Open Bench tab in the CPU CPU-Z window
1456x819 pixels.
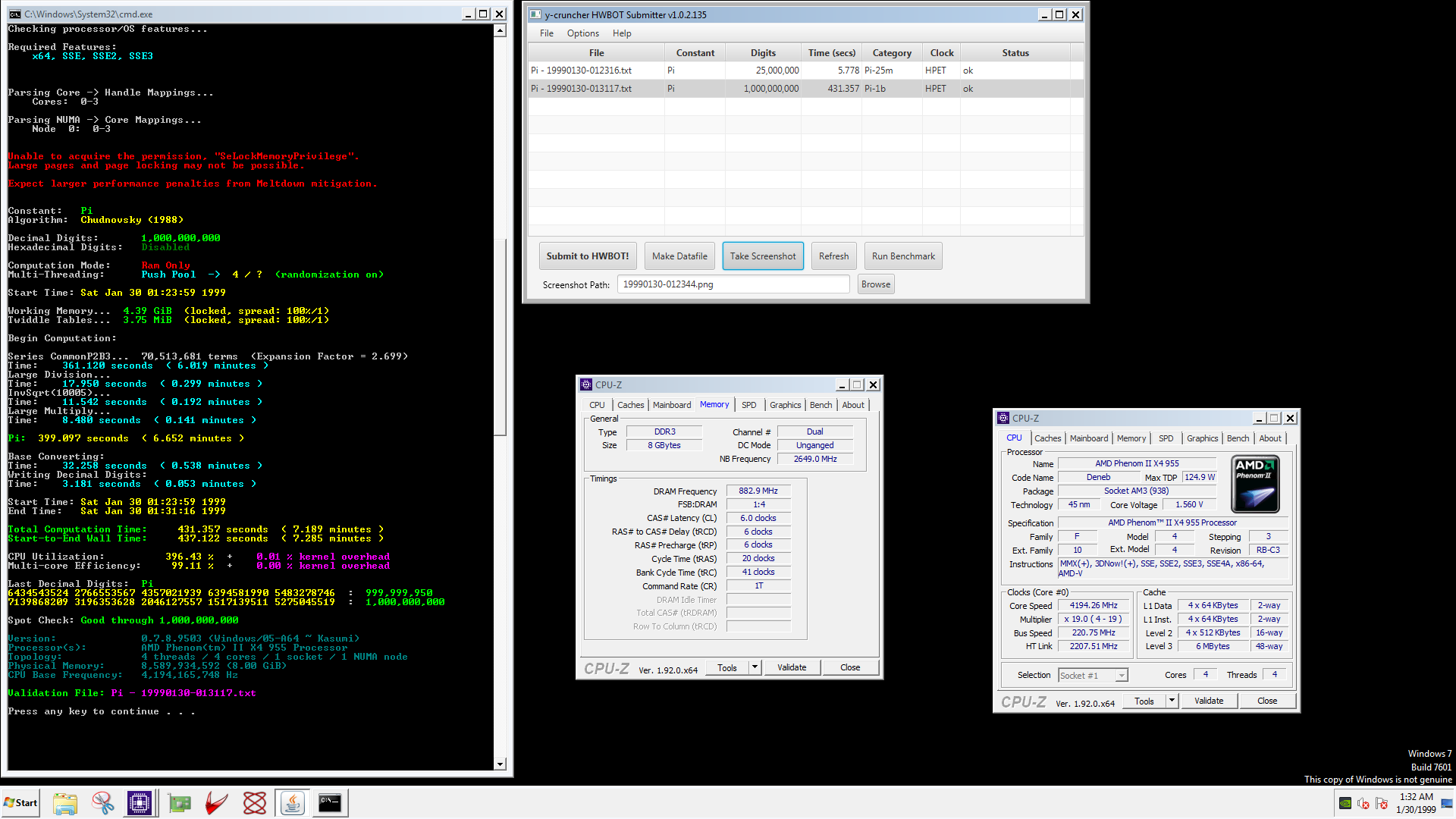pos(1238,438)
